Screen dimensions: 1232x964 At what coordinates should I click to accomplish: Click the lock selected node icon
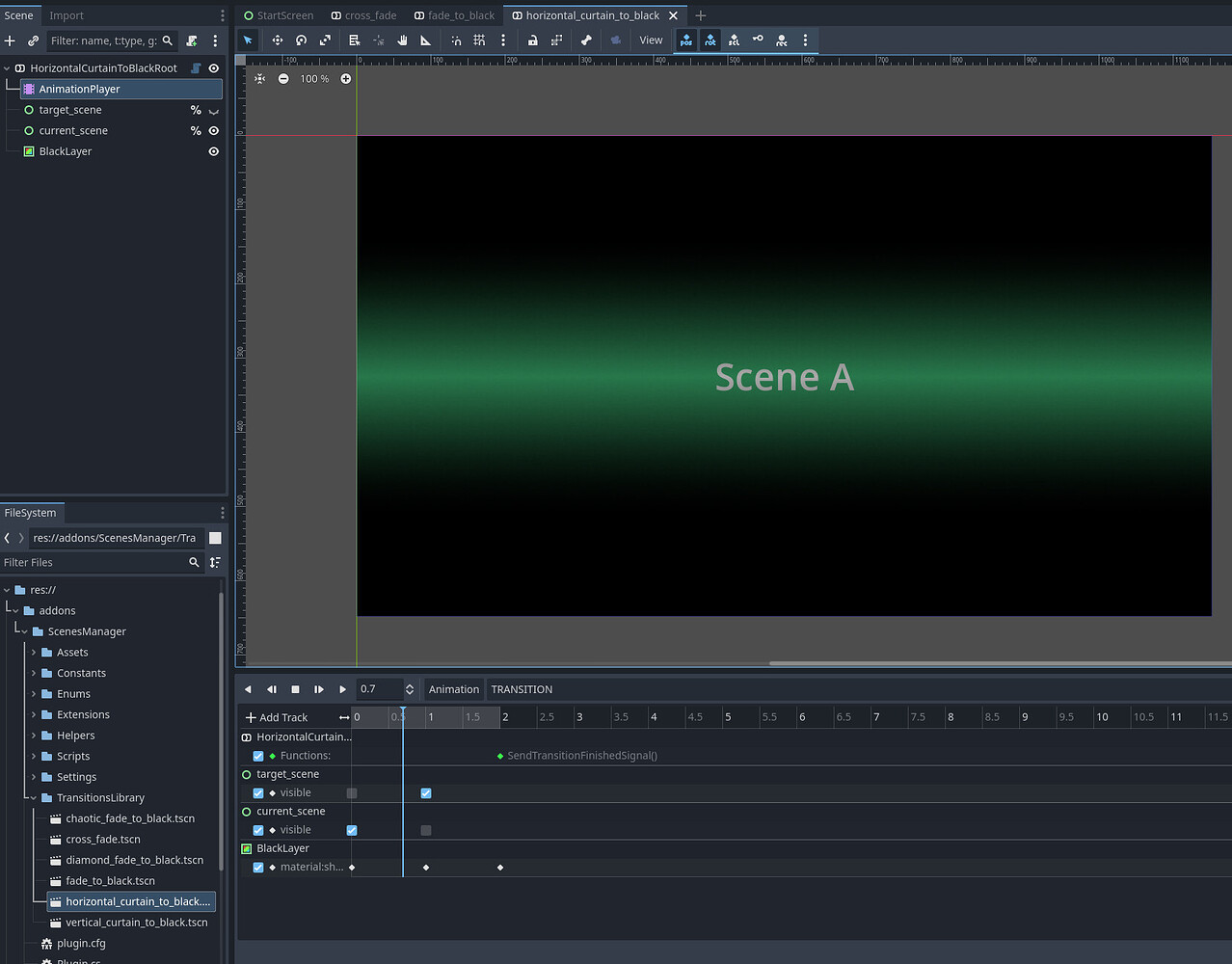pos(533,40)
